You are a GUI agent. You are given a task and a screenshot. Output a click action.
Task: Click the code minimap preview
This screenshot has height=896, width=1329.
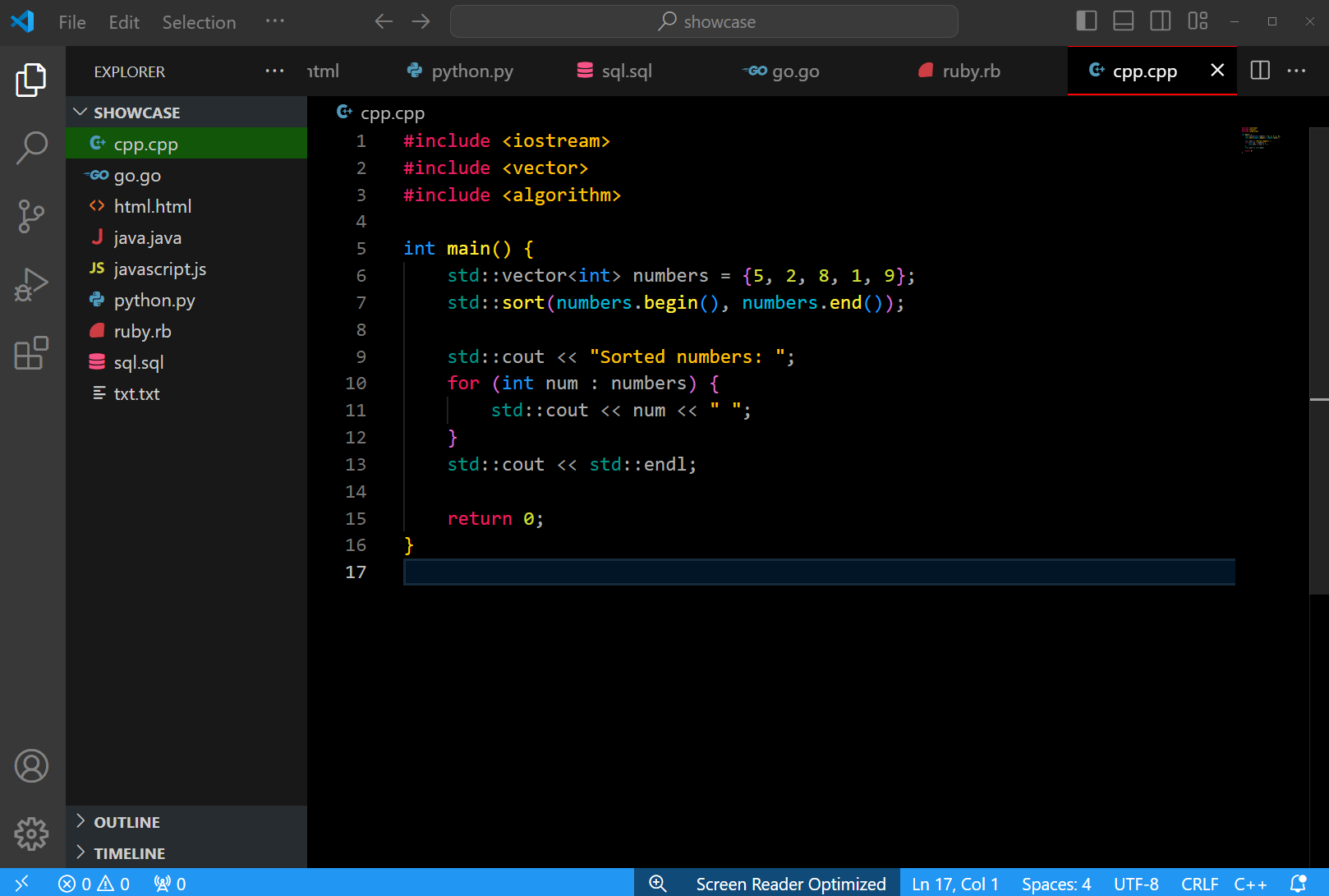tap(1261, 140)
